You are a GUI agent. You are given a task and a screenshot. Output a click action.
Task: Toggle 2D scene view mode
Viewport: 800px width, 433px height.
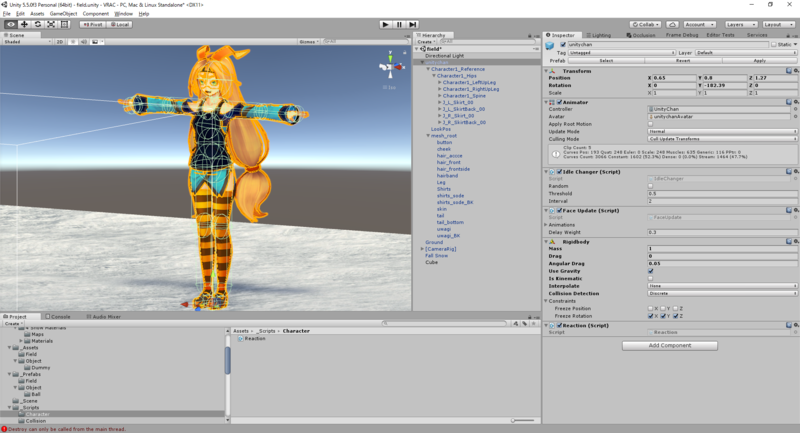pos(60,42)
